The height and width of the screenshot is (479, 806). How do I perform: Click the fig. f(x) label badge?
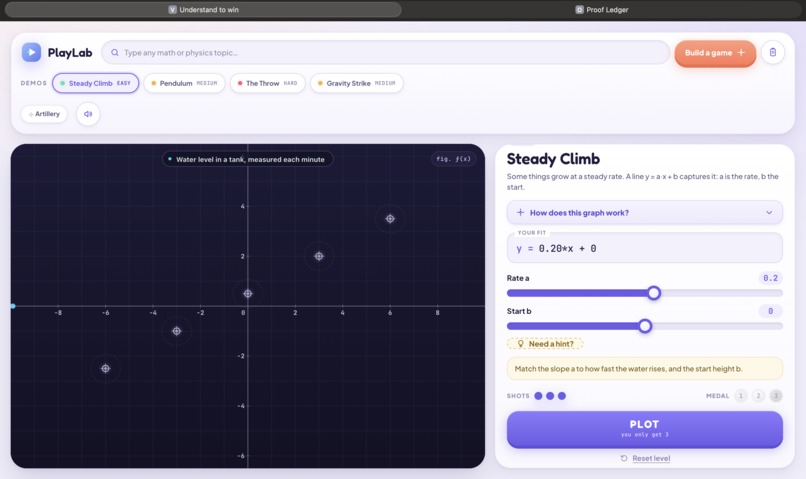click(x=453, y=159)
